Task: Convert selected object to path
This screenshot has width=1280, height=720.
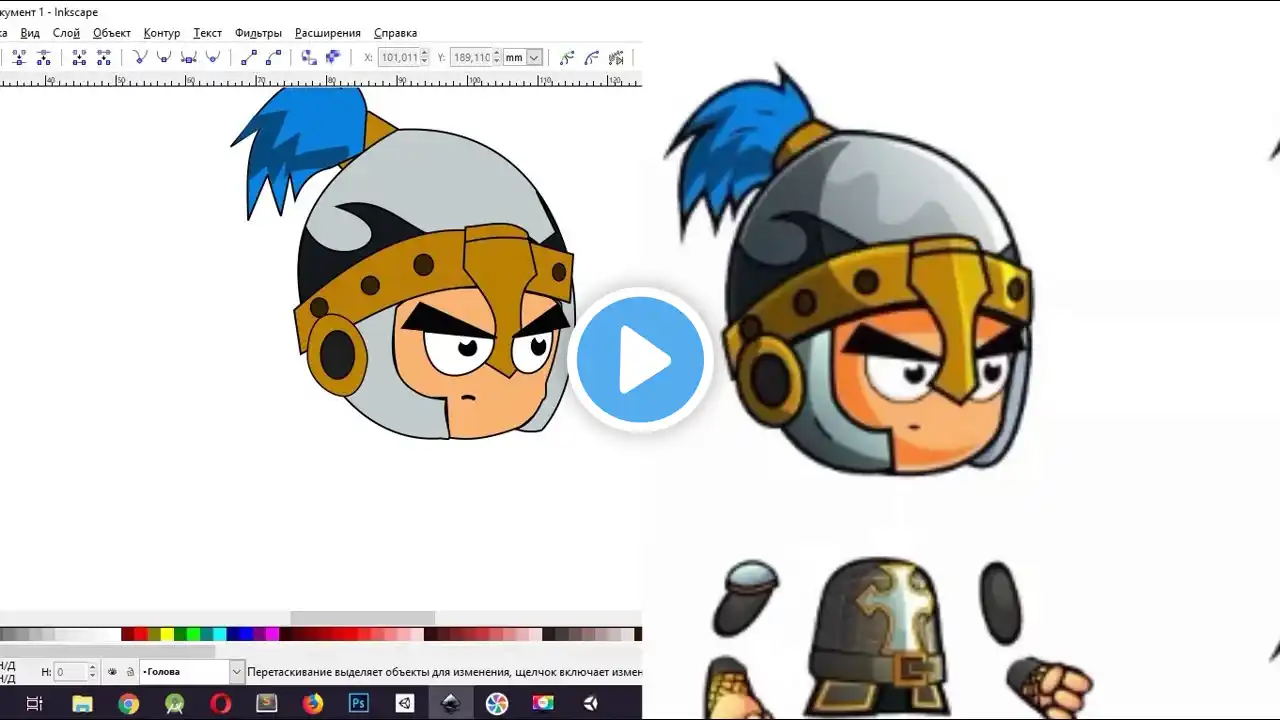Action: [x=309, y=58]
